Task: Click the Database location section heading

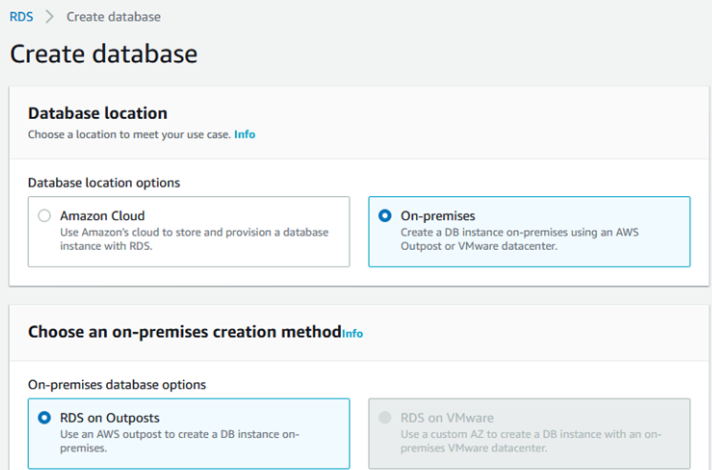Action: coord(98,113)
